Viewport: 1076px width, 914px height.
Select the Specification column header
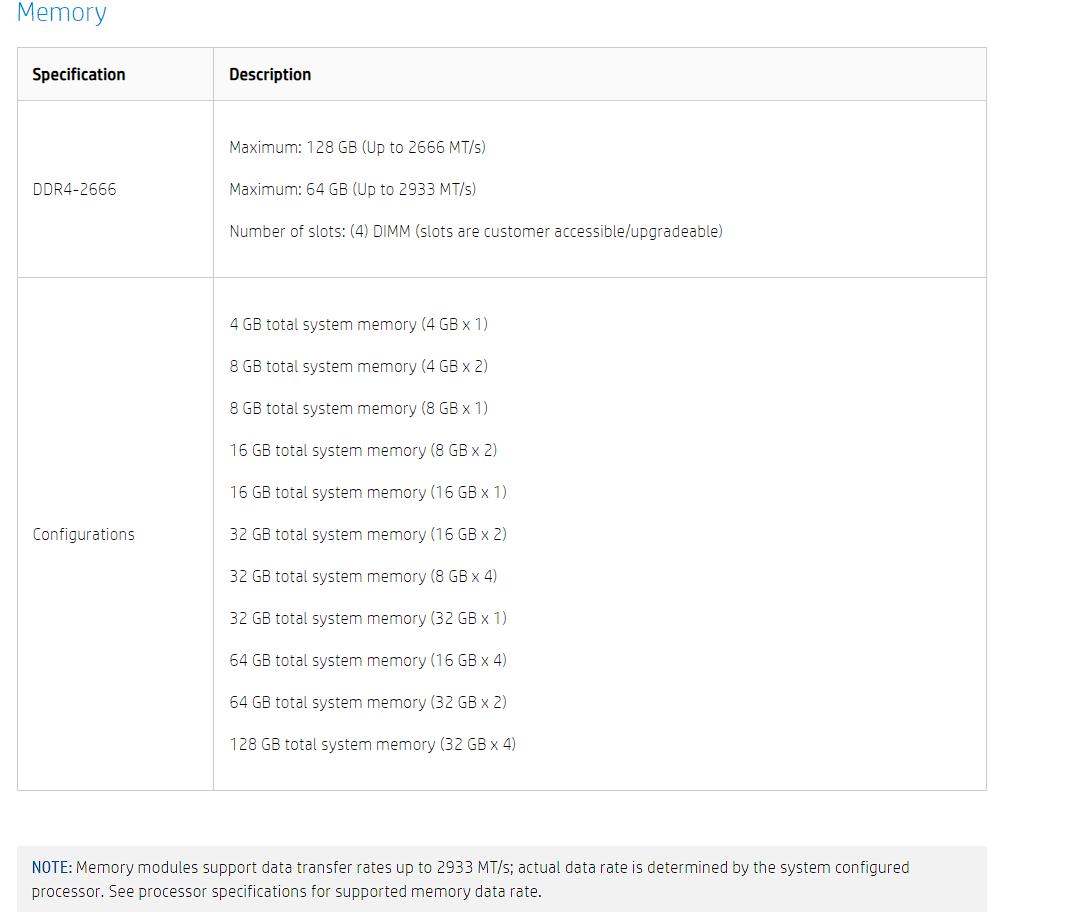click(x=79, y=75)
